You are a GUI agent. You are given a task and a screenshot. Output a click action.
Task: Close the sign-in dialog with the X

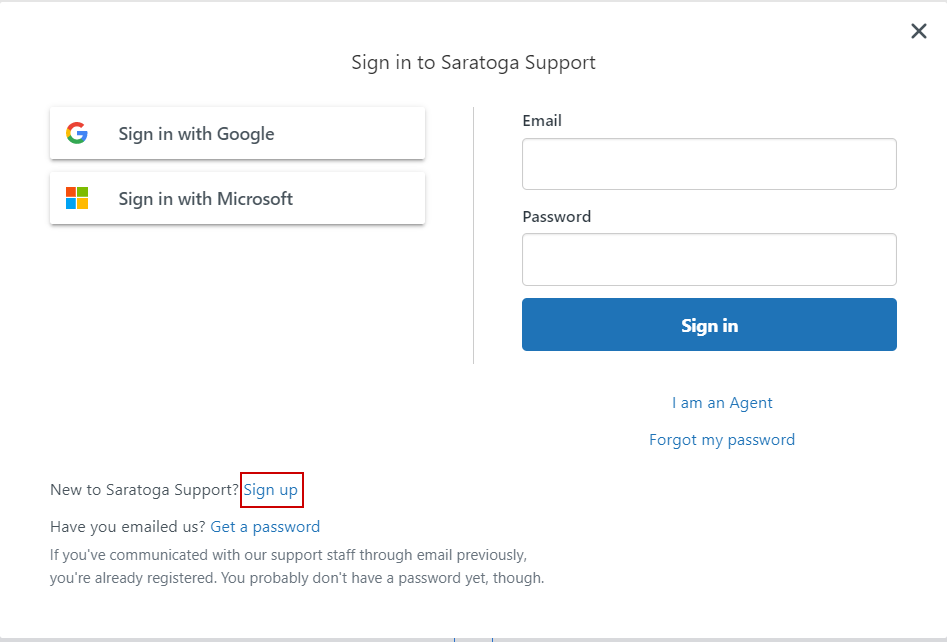click(x=919, y=31)
